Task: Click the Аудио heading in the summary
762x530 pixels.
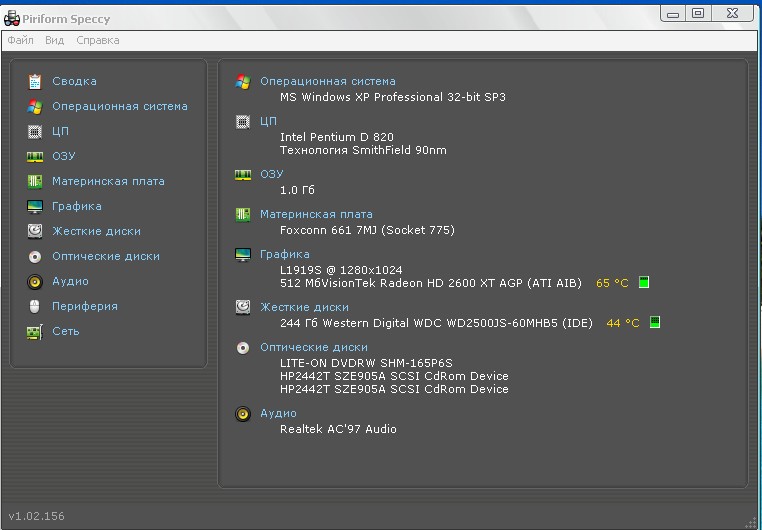Action: 278,413
